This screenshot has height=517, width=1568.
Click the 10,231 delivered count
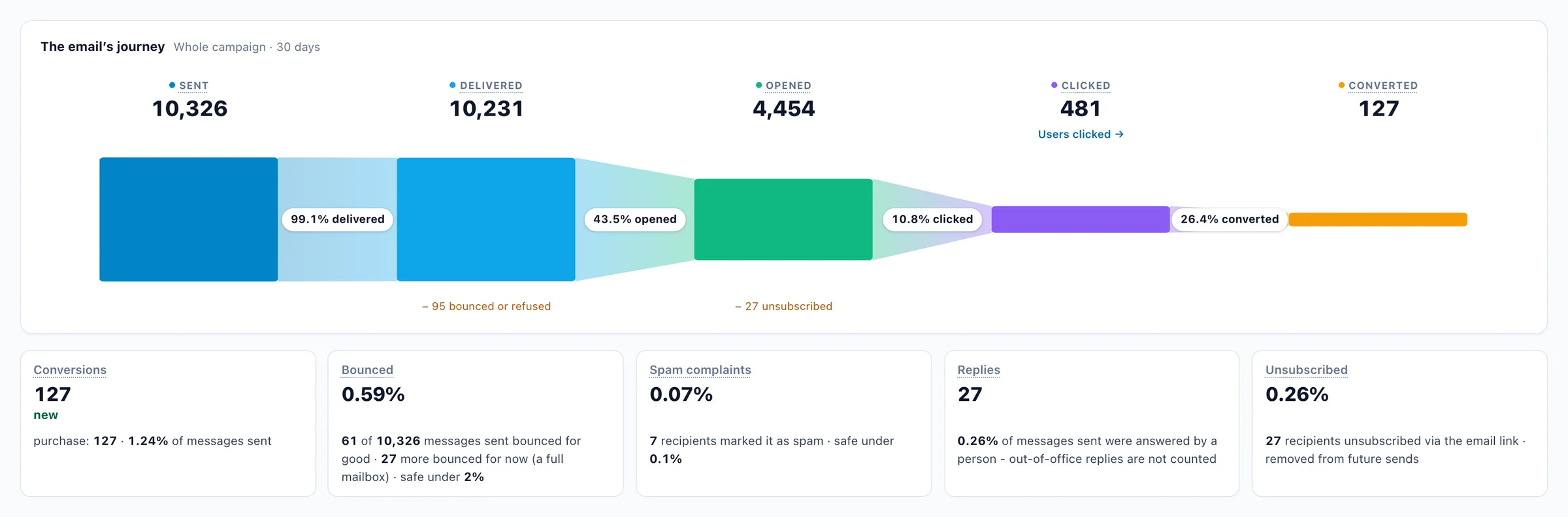point(487,108)
